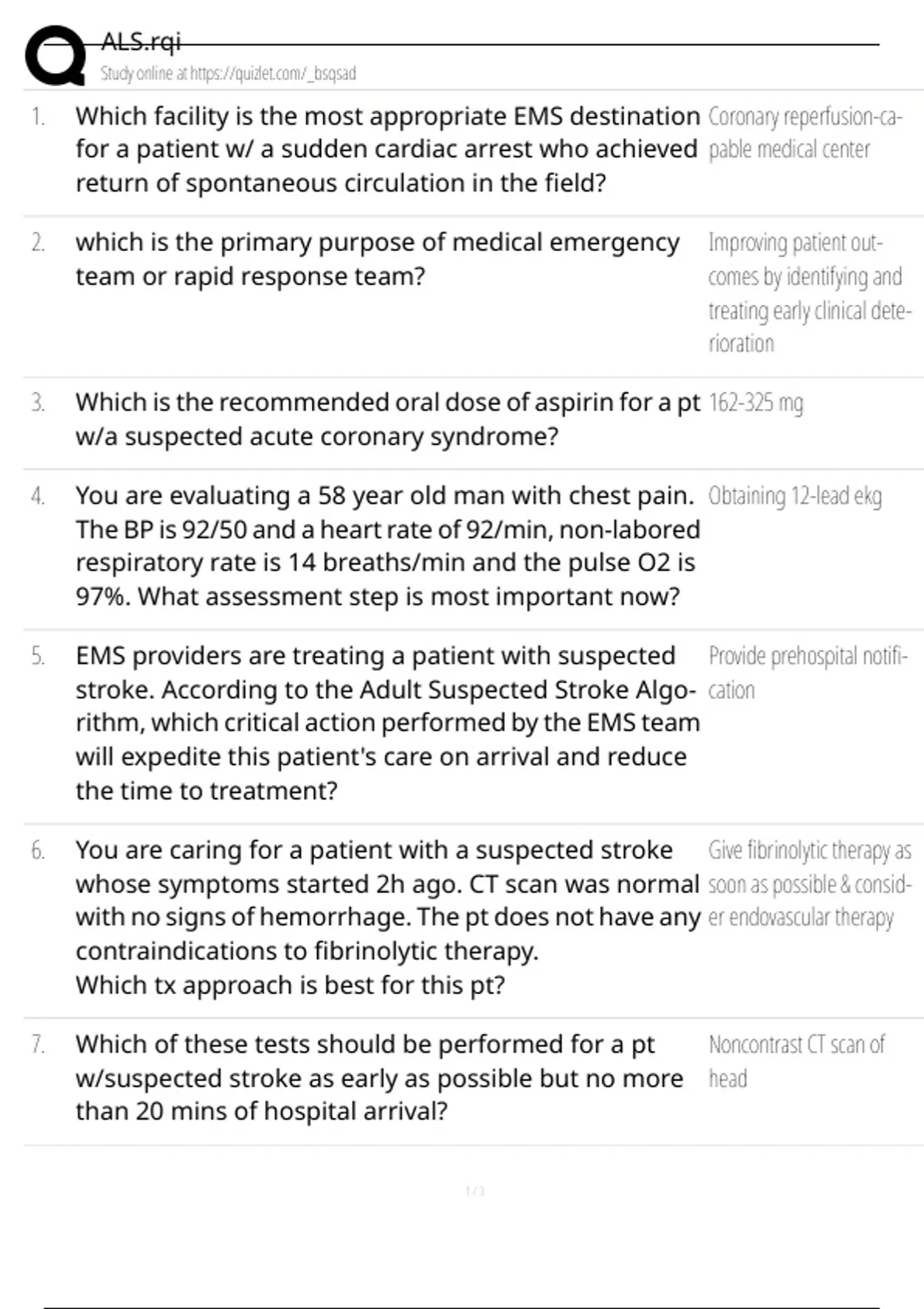Select question 6 about stroke symptoms 2h ago
Viewport: 924px width, 1309px height.
(x=387, y=917)
